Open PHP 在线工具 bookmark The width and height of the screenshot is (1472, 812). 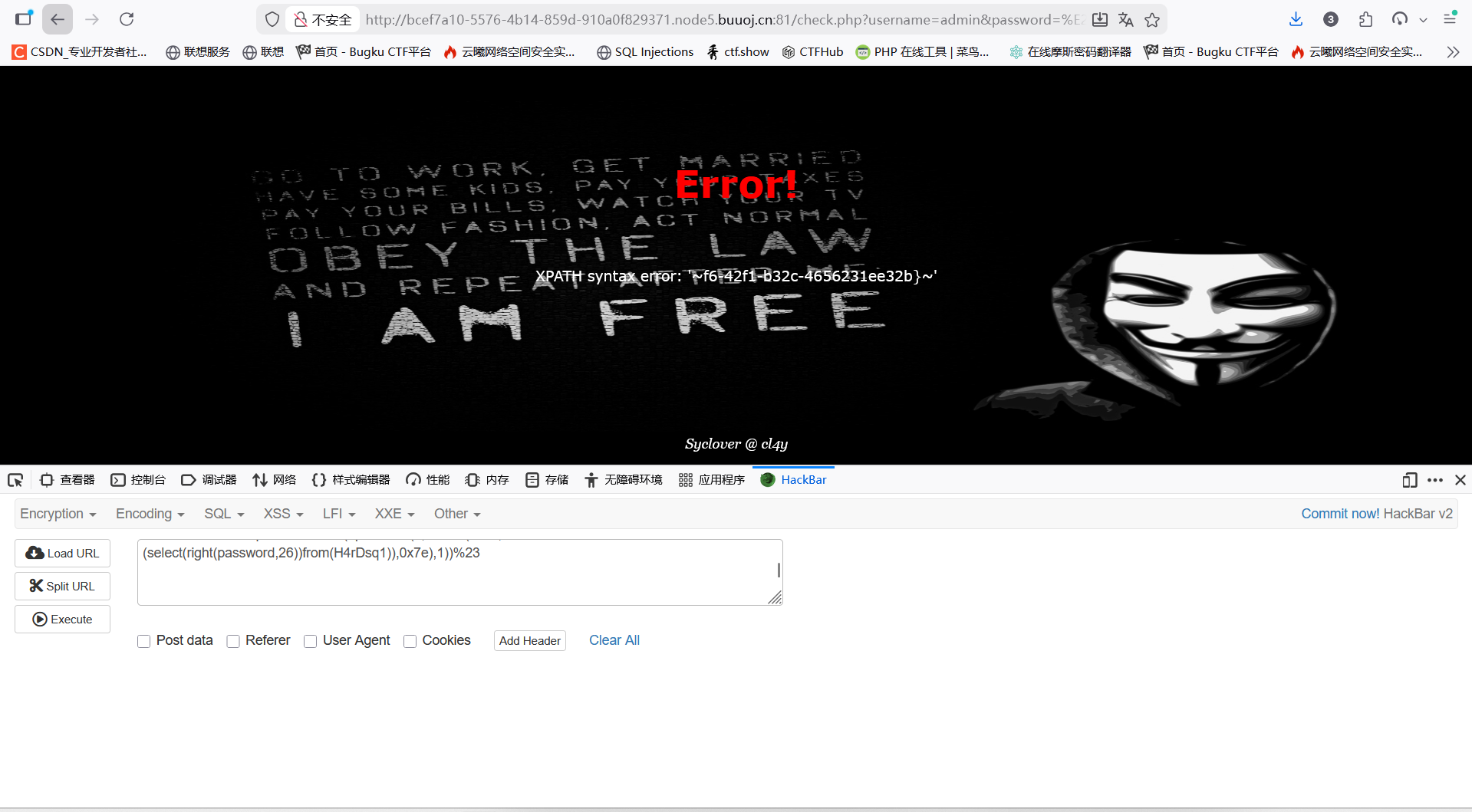(923, 51)
